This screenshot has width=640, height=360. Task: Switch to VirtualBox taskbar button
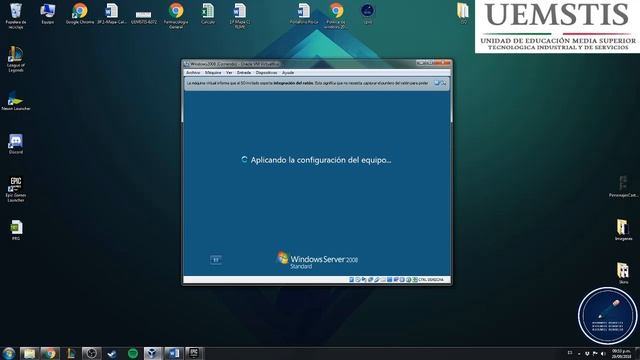coord(153,353)
